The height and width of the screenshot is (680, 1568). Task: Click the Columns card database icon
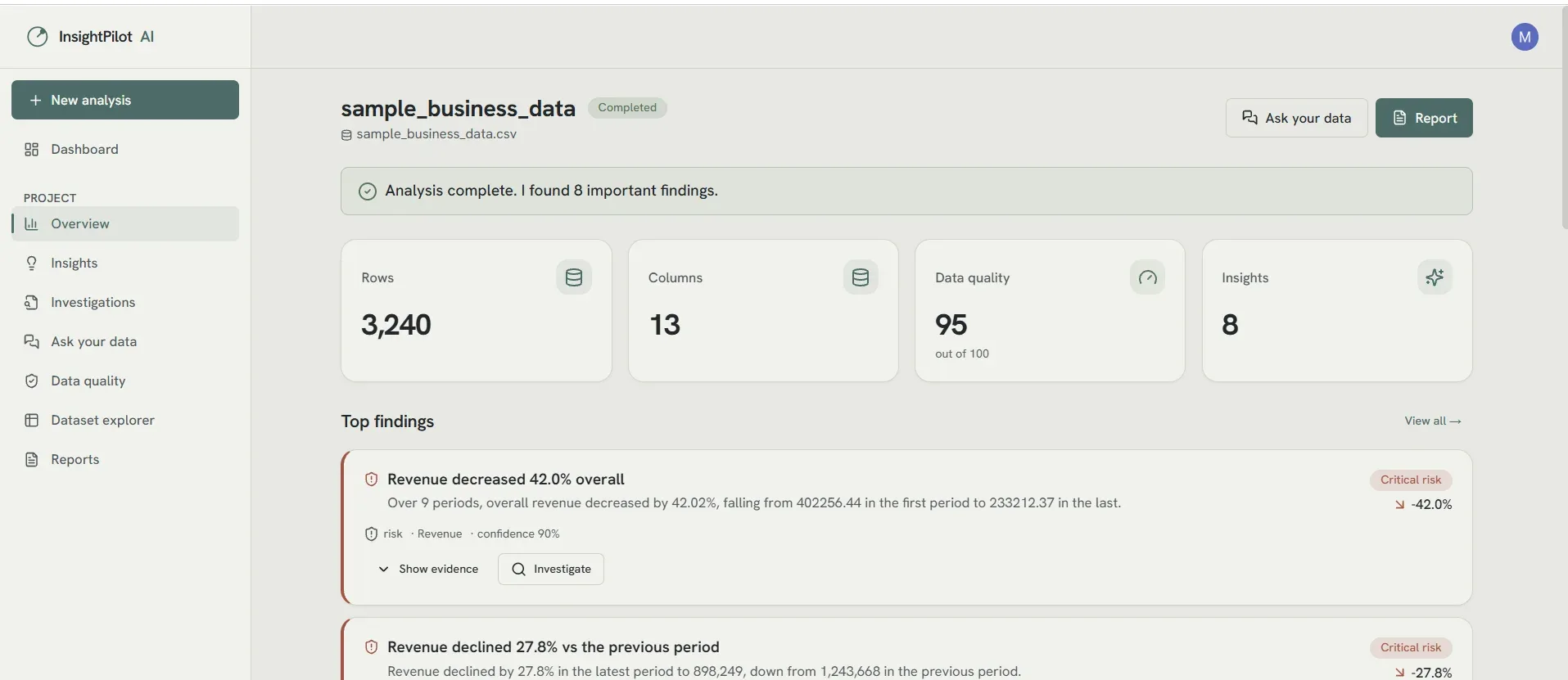point(861,277)
